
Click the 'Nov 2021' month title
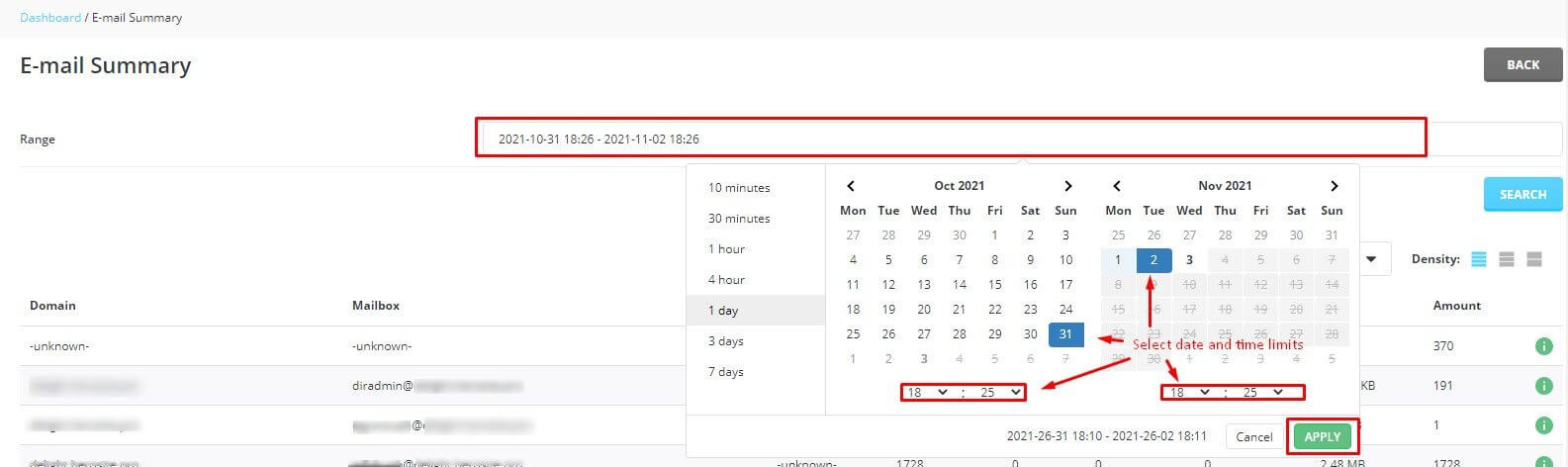[1225, 186]
